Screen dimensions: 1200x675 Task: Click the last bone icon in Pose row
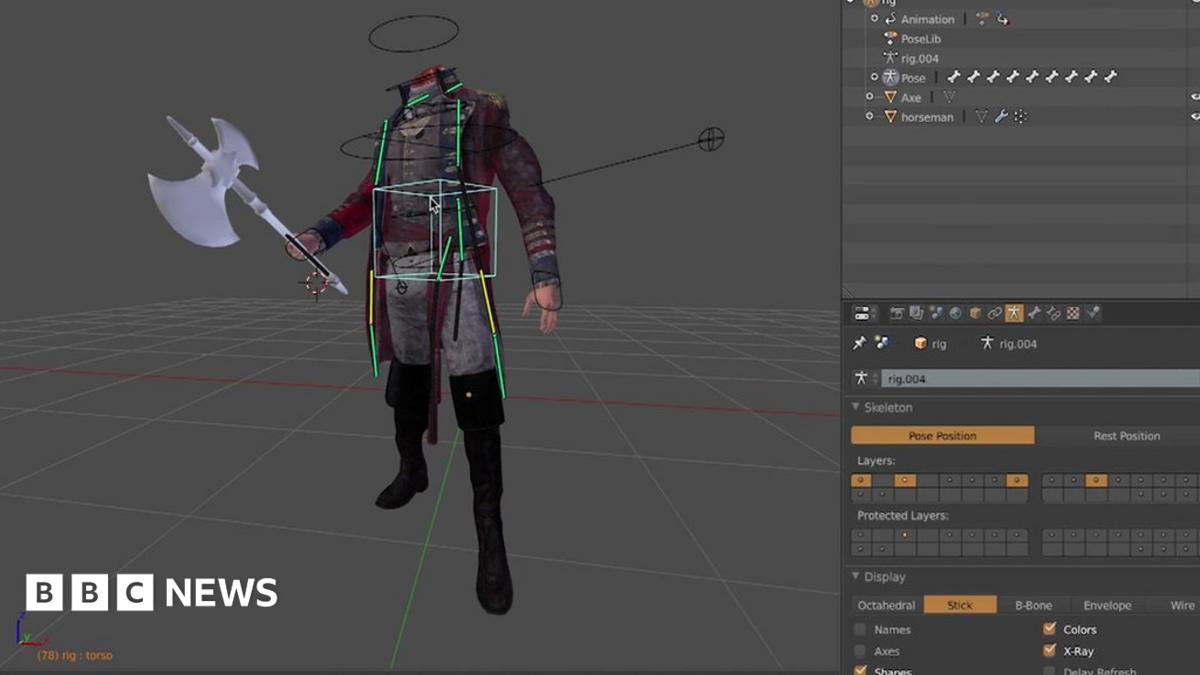click(1111, 77)
